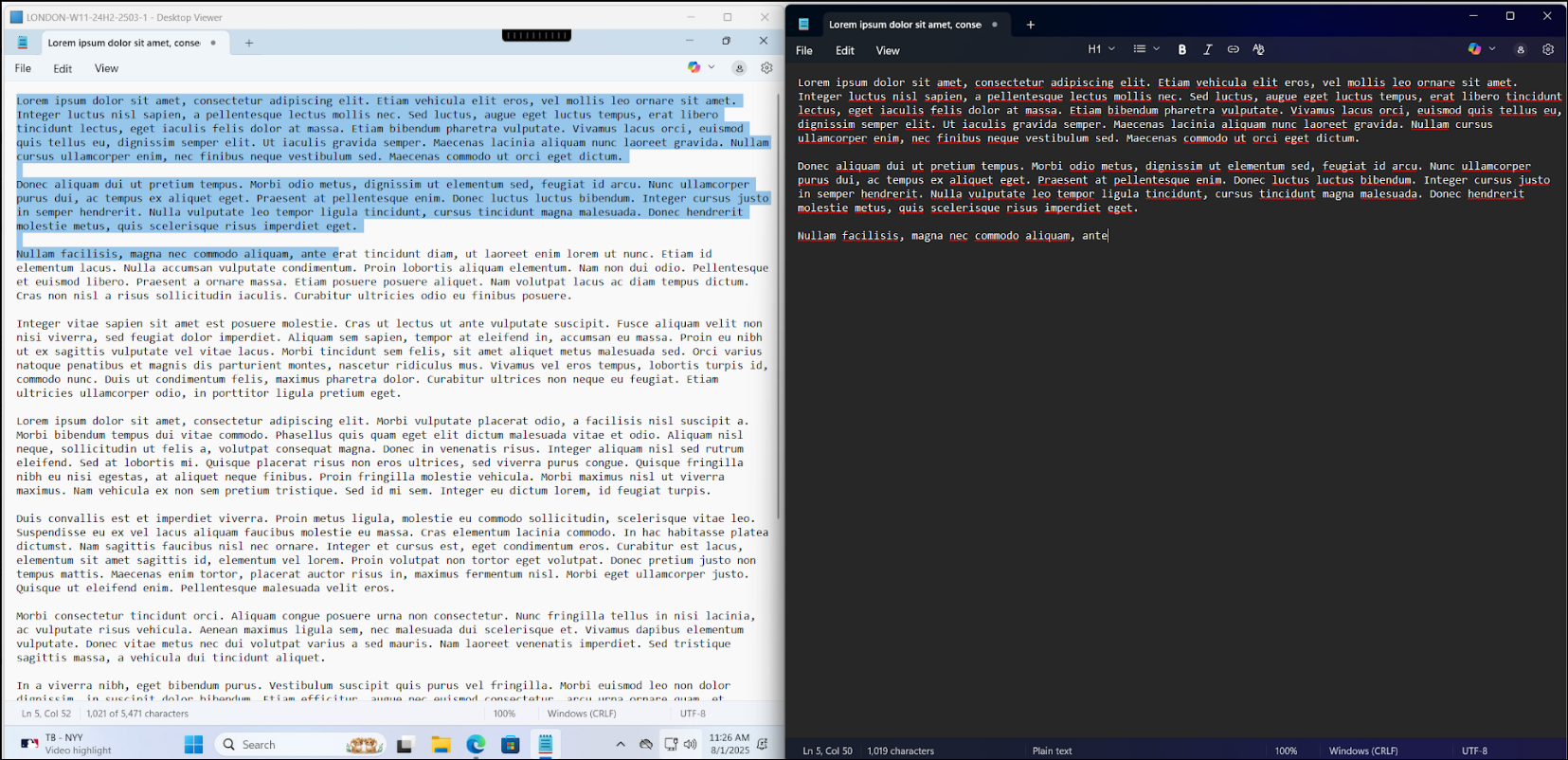Viewport: 1568px width, 760px height.
Task: Open Plain text format selector in status bar
Action: (x=1052, y=751)
